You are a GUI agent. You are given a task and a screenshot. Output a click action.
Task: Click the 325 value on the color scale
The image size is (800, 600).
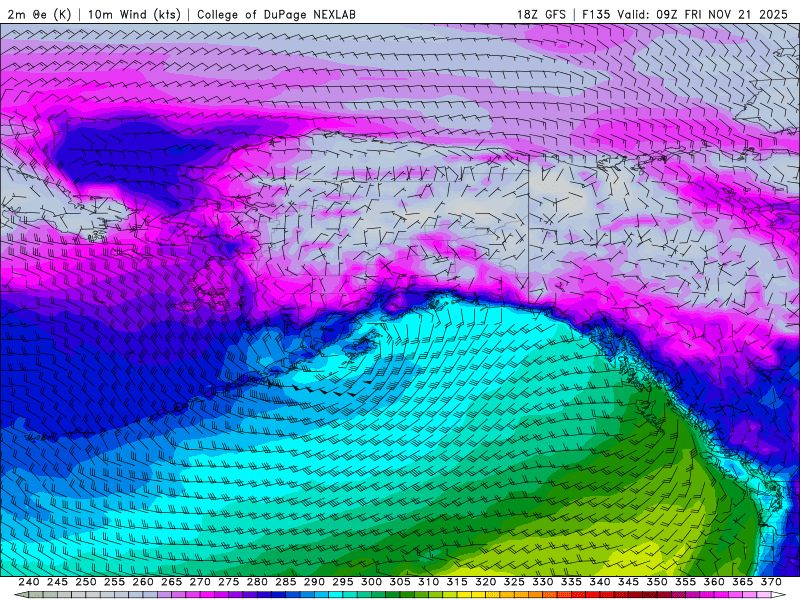click(514, 582)
